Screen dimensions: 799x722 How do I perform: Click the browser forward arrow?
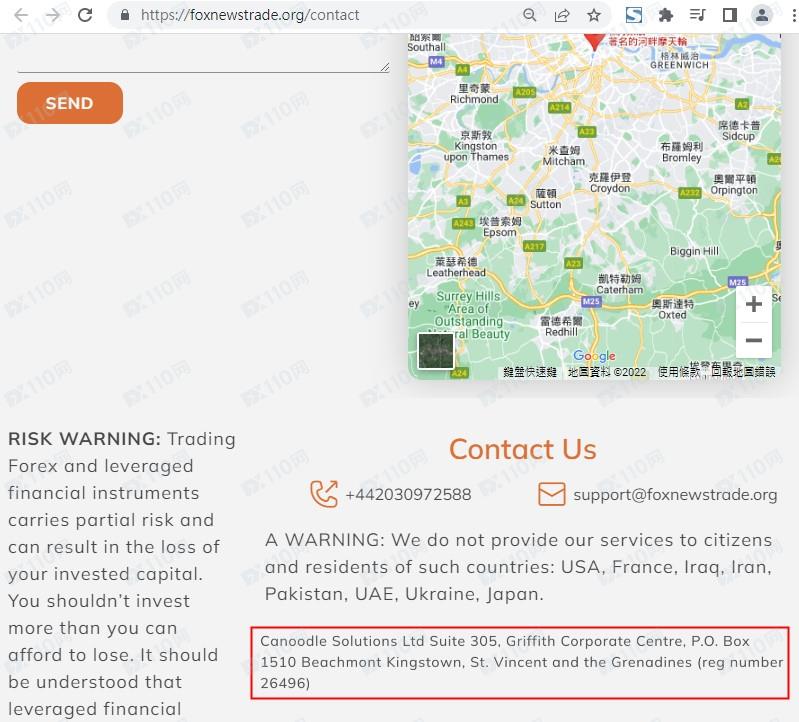(x=52, y=15)
